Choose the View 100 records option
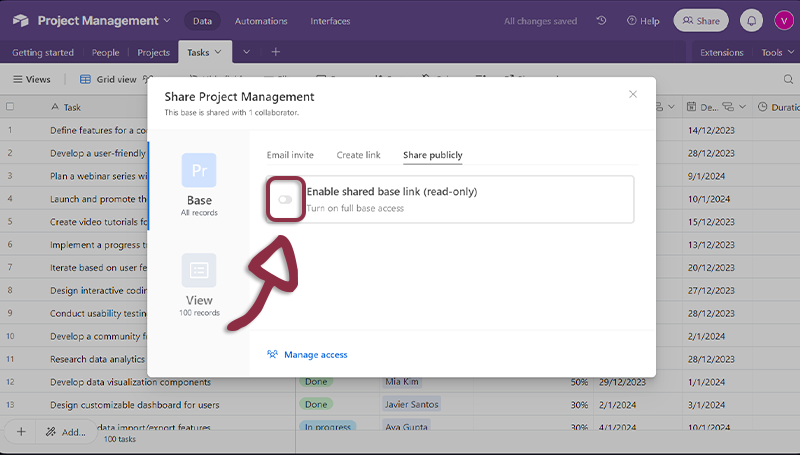This screenshot has width=800, height=456. pyautogui.click(x=199, y=285)
